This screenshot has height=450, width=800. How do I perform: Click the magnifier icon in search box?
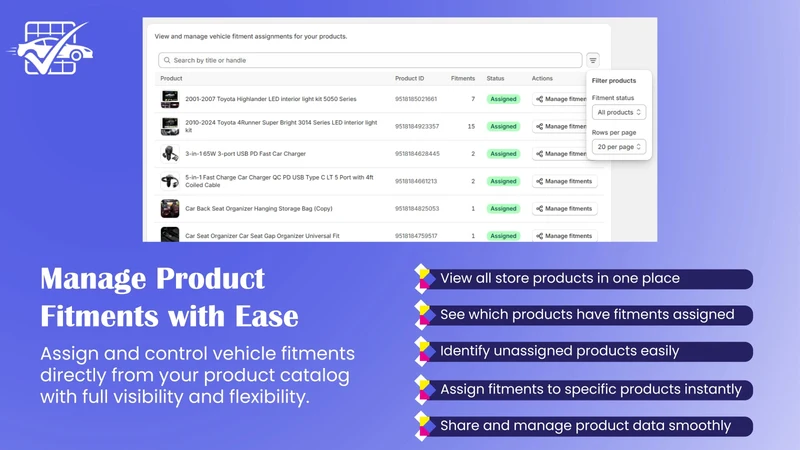[x=167, y=60]
